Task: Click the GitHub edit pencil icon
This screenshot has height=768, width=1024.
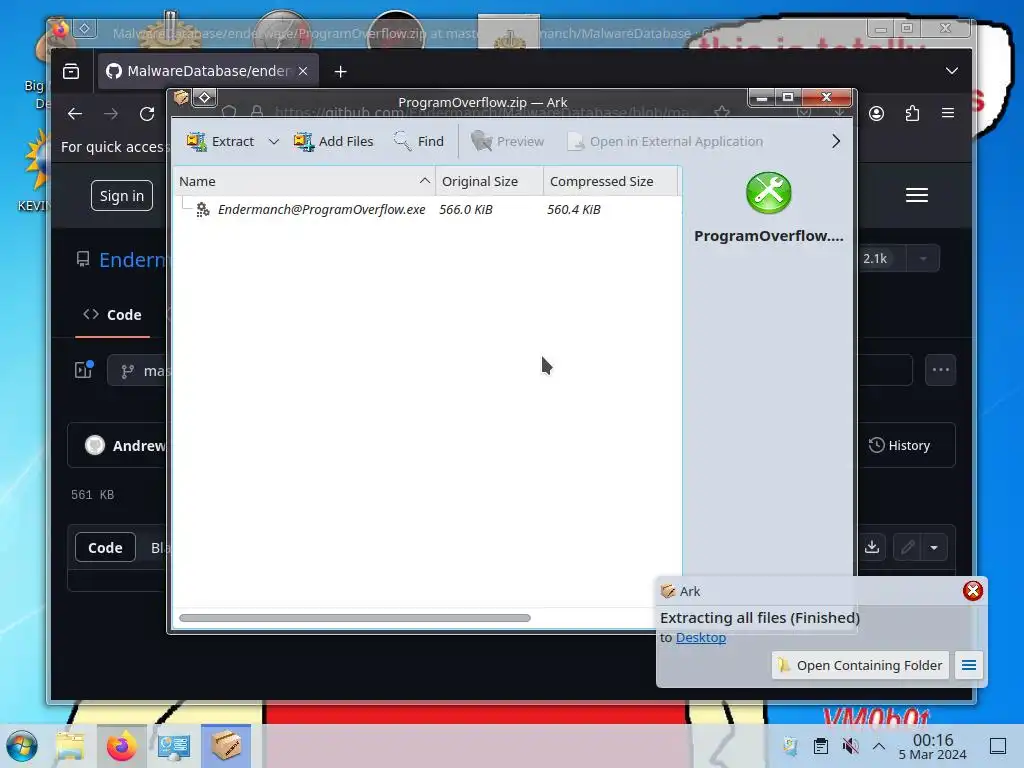Action: (x=908, y=547)
